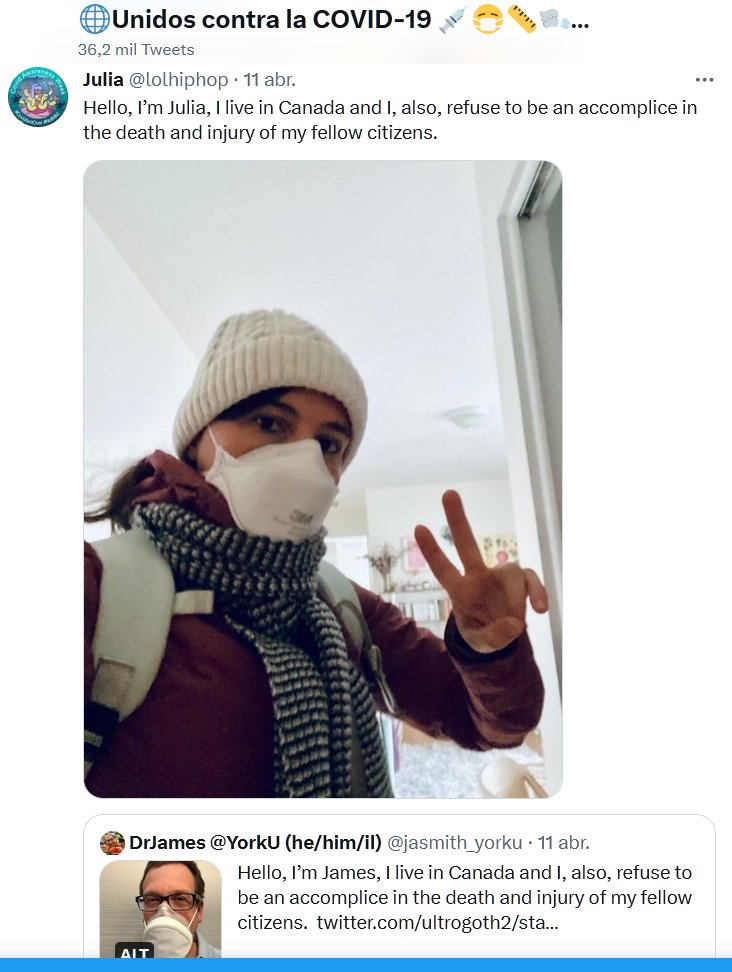Click the DrJames small avatar in the quoted tweet
Image resolution: width=732 pixels, height=972 pixels.
tap(112, 842)
